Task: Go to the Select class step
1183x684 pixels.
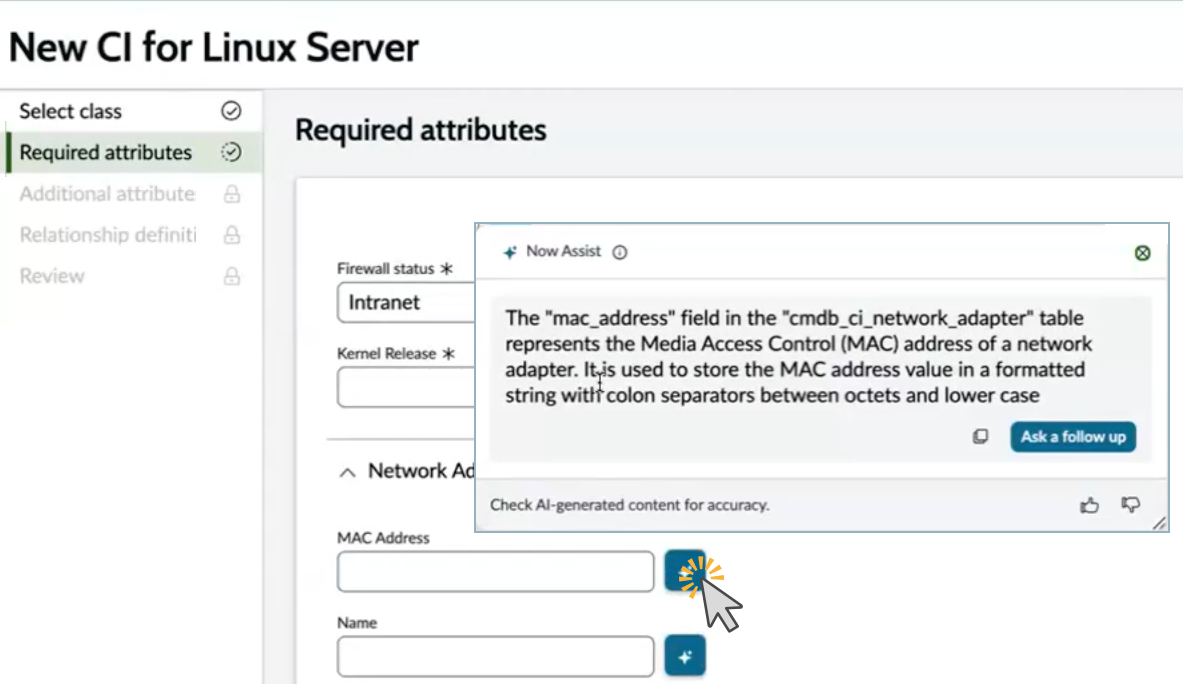Action: point(70,112)
